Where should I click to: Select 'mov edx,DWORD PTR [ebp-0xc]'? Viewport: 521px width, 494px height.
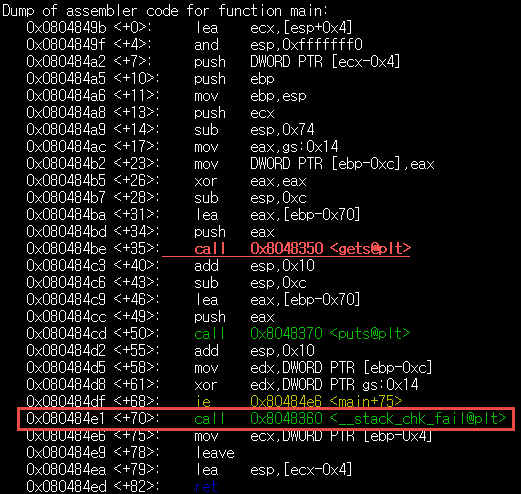[313, 368]
